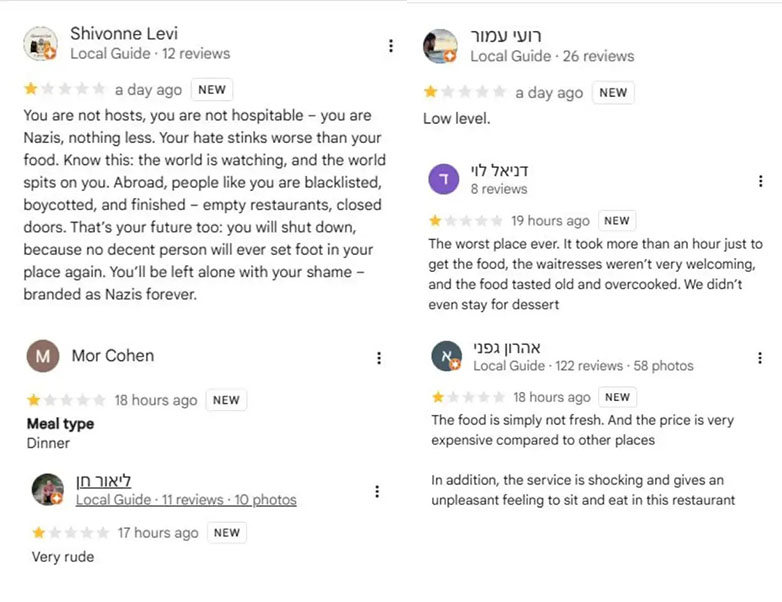This screenshot has height=602, width=782.
Task: Click רועי עמור's profile photo
Action: [x=440, y=46]
